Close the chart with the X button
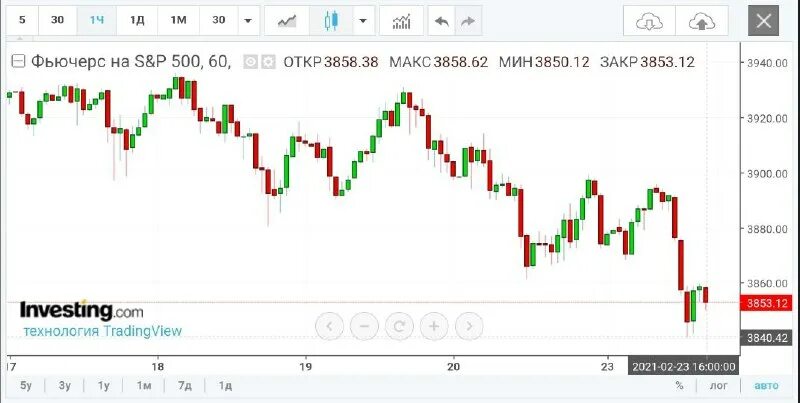The height and width of the screenshot is (403, 800). (x=763, y=21)
